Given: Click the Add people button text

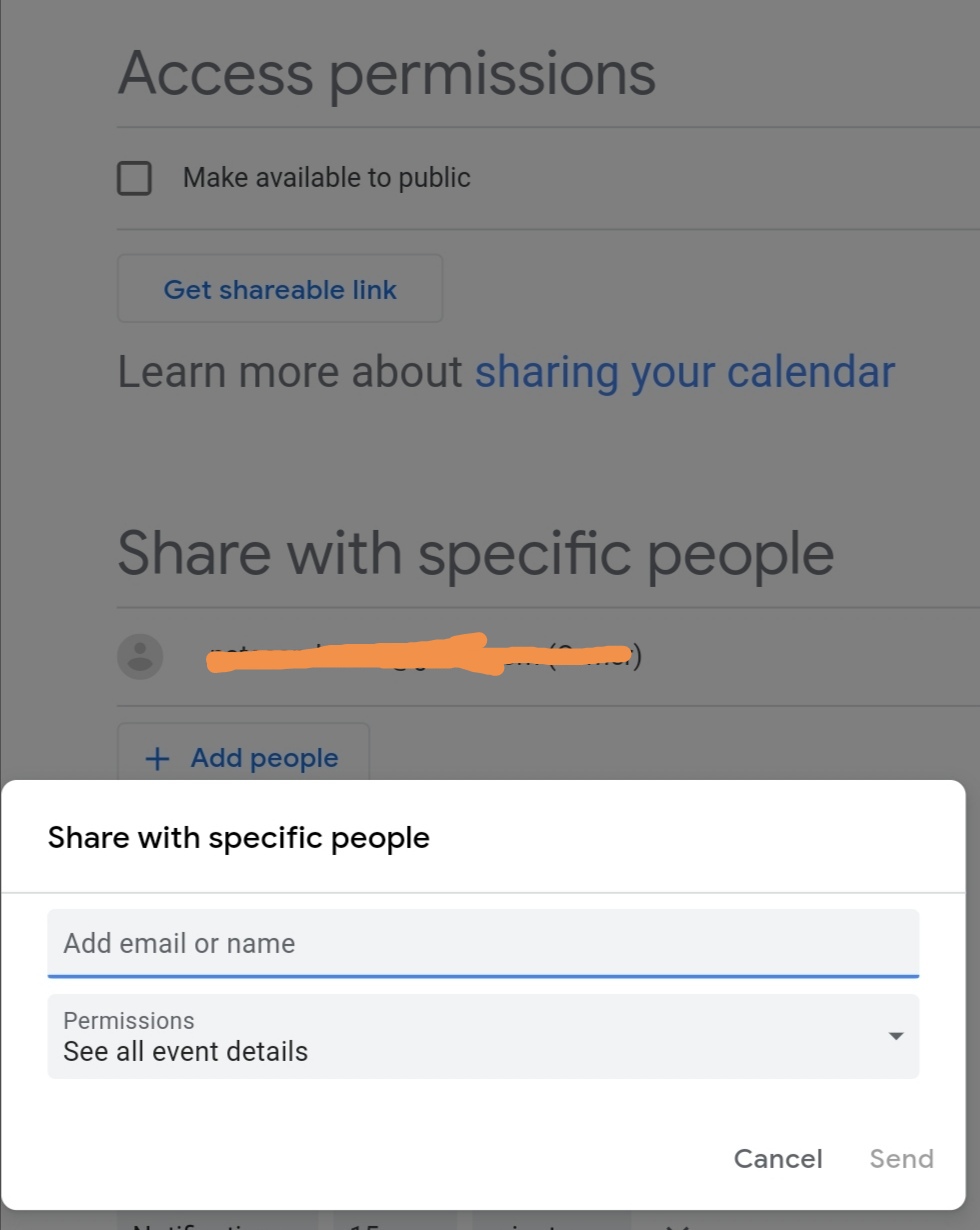Looking at the screenshot, I should tap(264, 759).
